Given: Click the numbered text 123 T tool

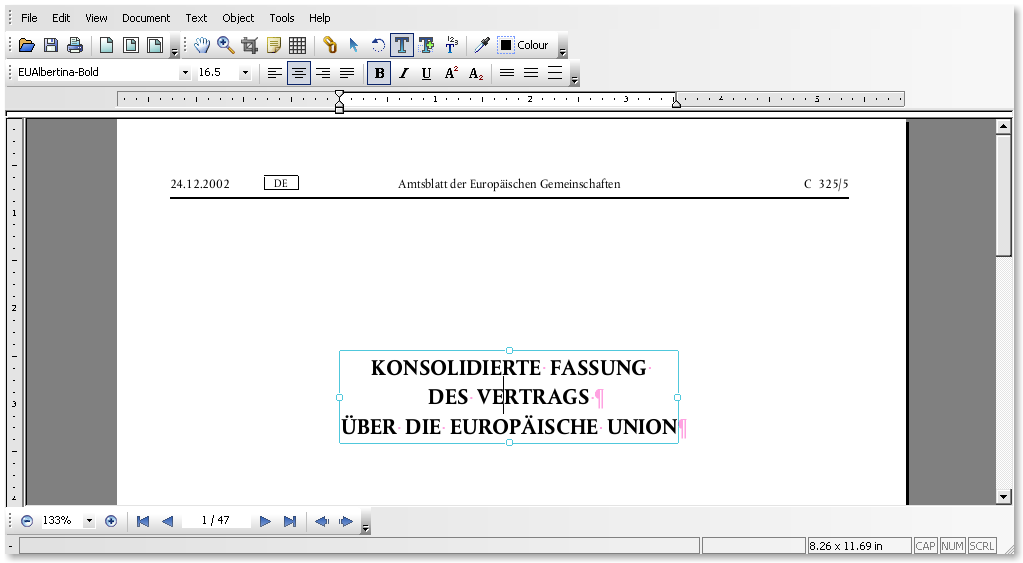Looking at the screenshot, I should click(451, 45).
